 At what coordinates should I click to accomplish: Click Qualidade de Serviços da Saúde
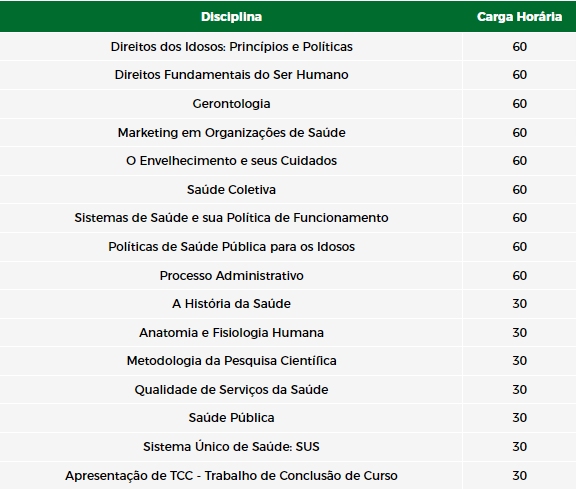point(231,390)
